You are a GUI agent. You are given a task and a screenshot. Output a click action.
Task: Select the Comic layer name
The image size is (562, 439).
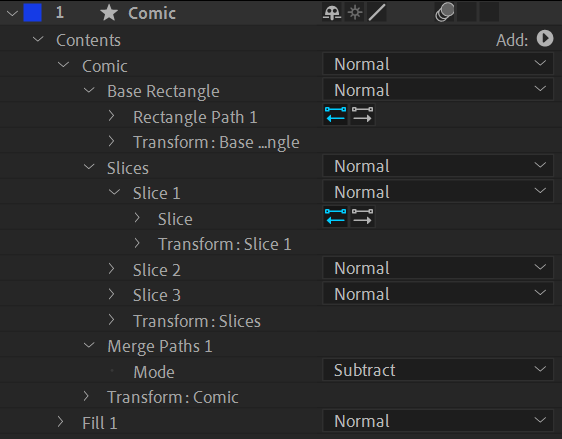(x=152, y=13)
